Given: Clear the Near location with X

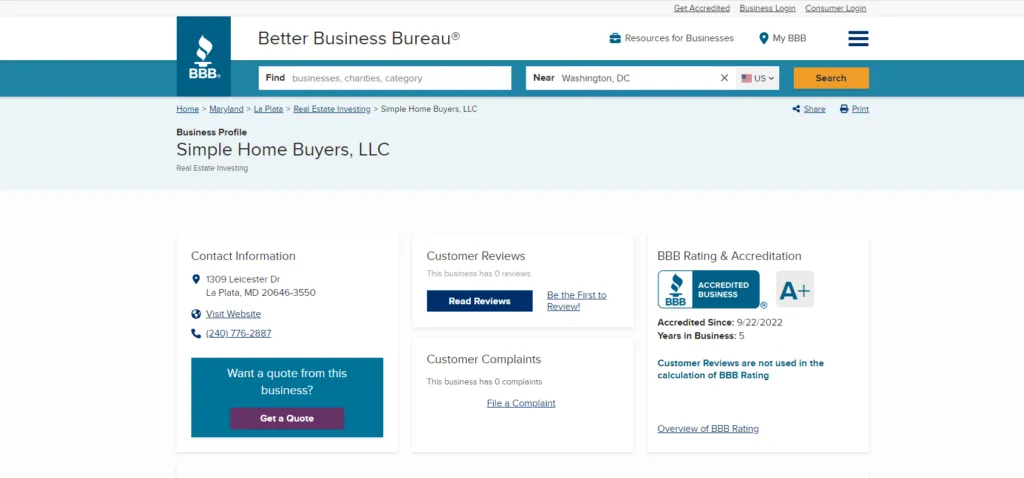Looking at the screenshot, I should coord(724,78).
